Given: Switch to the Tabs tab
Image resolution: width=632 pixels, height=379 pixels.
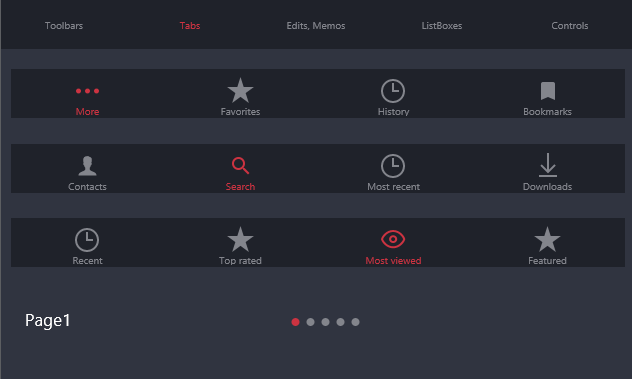Looking at the screenshot, I should (x=190, y=26).
